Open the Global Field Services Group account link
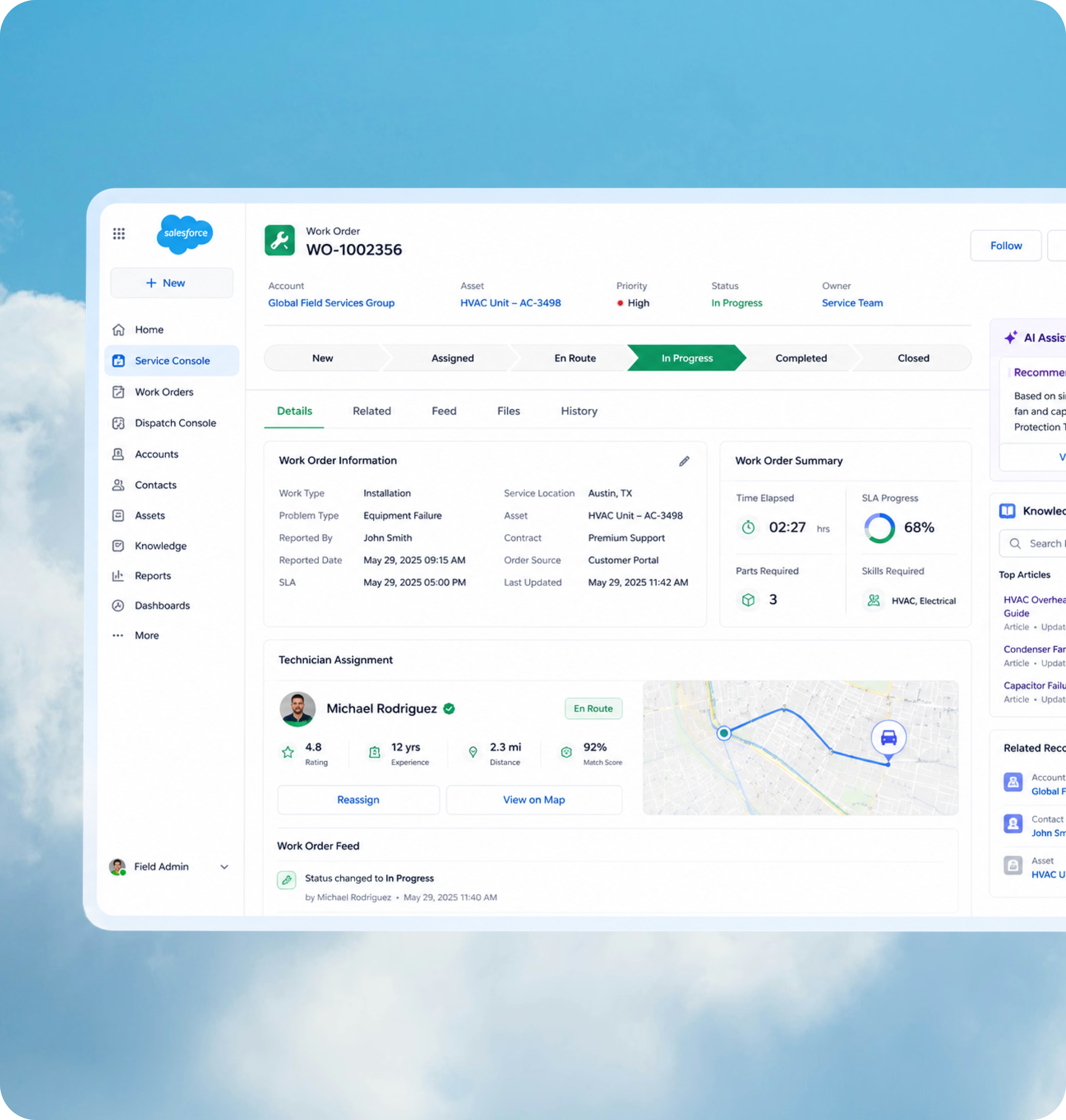The image size is (1066, 1120). coord(331,303)
